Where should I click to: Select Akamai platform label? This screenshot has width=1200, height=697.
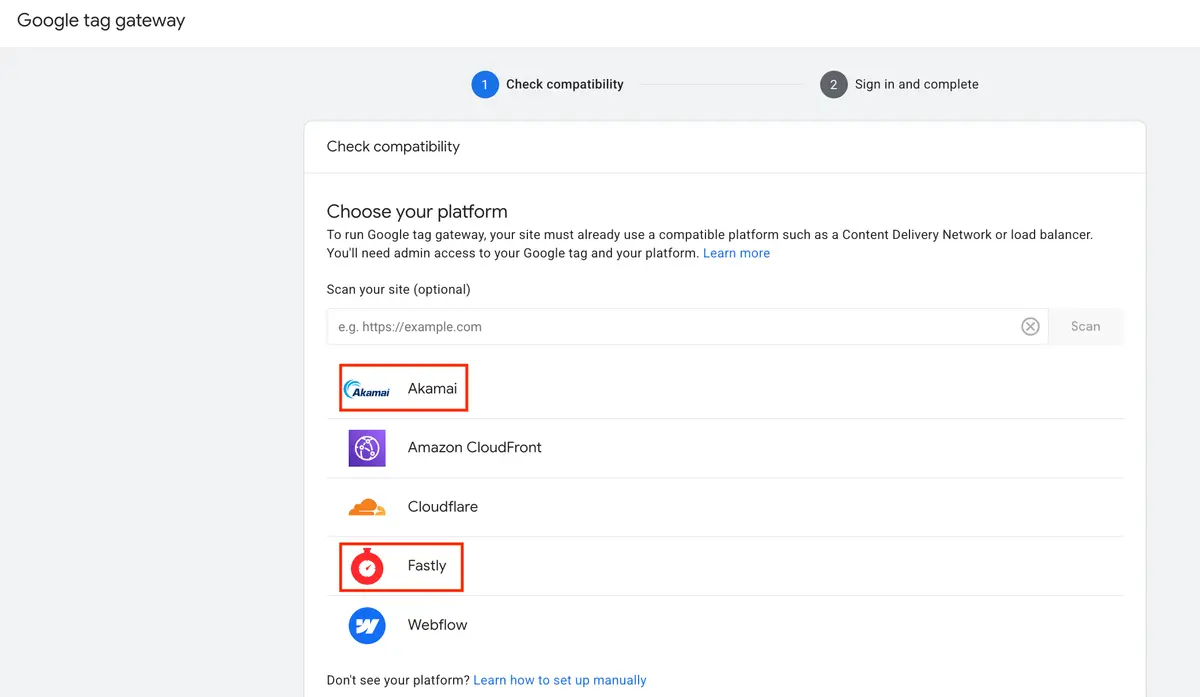432,389
